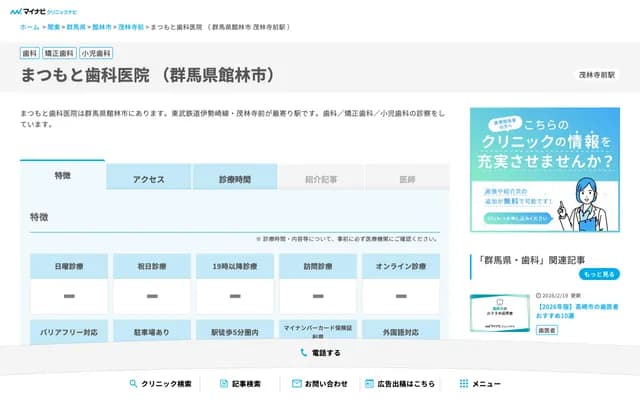This screenshot has height=400, width=640.
Task: Click the envelope icon for お問い合わせ
Action: tap(297, 383)
